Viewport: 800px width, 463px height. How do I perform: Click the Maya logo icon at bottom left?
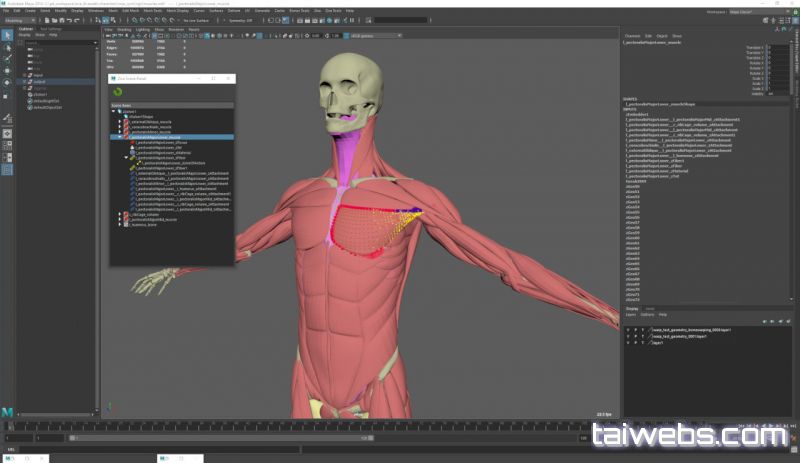[8, 412]
